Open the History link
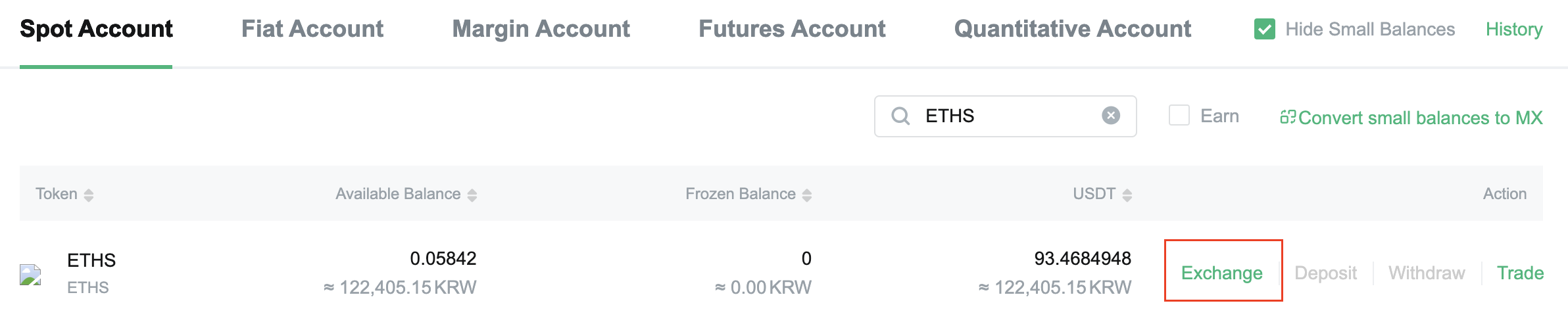 pyautogui.click(x=1513, y=30)
